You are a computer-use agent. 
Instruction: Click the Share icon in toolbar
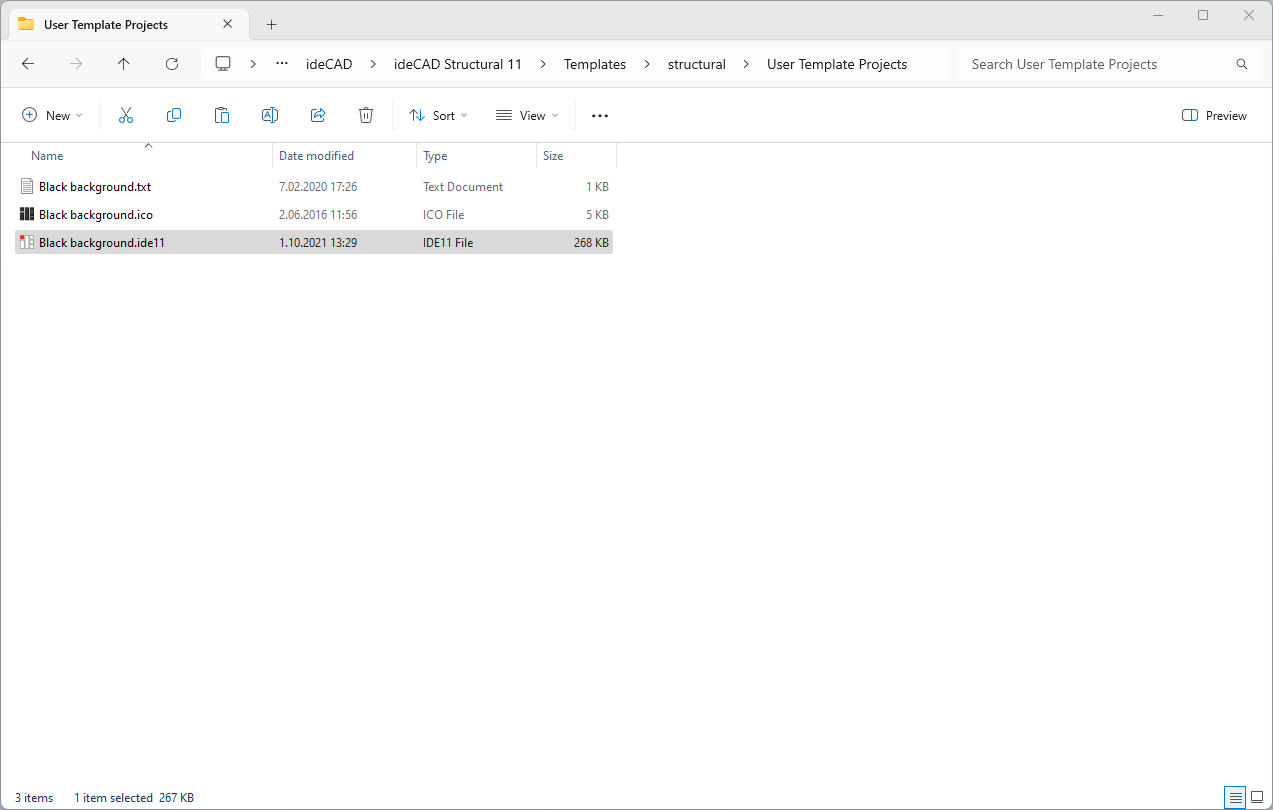(318, 116)
